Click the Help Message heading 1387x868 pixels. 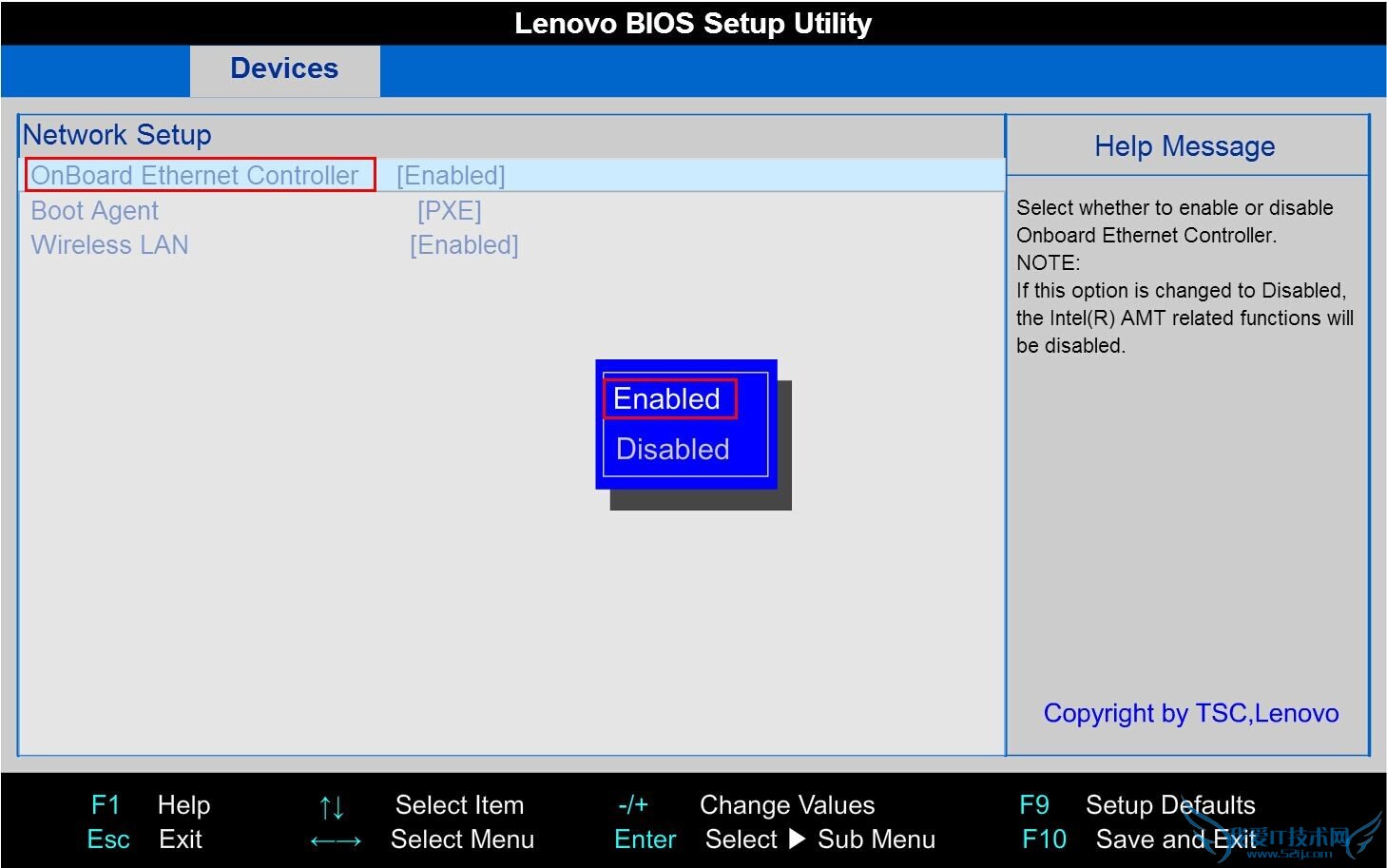click(1185, 146)
